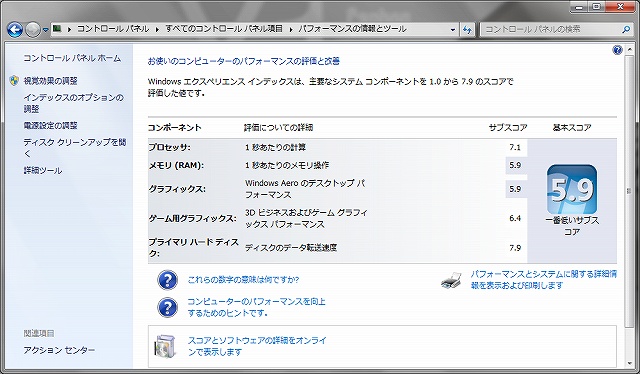The height and width of the screenshot is (374, 640).
Task: Open アクション センター link
Action: (x=59, y=350)
